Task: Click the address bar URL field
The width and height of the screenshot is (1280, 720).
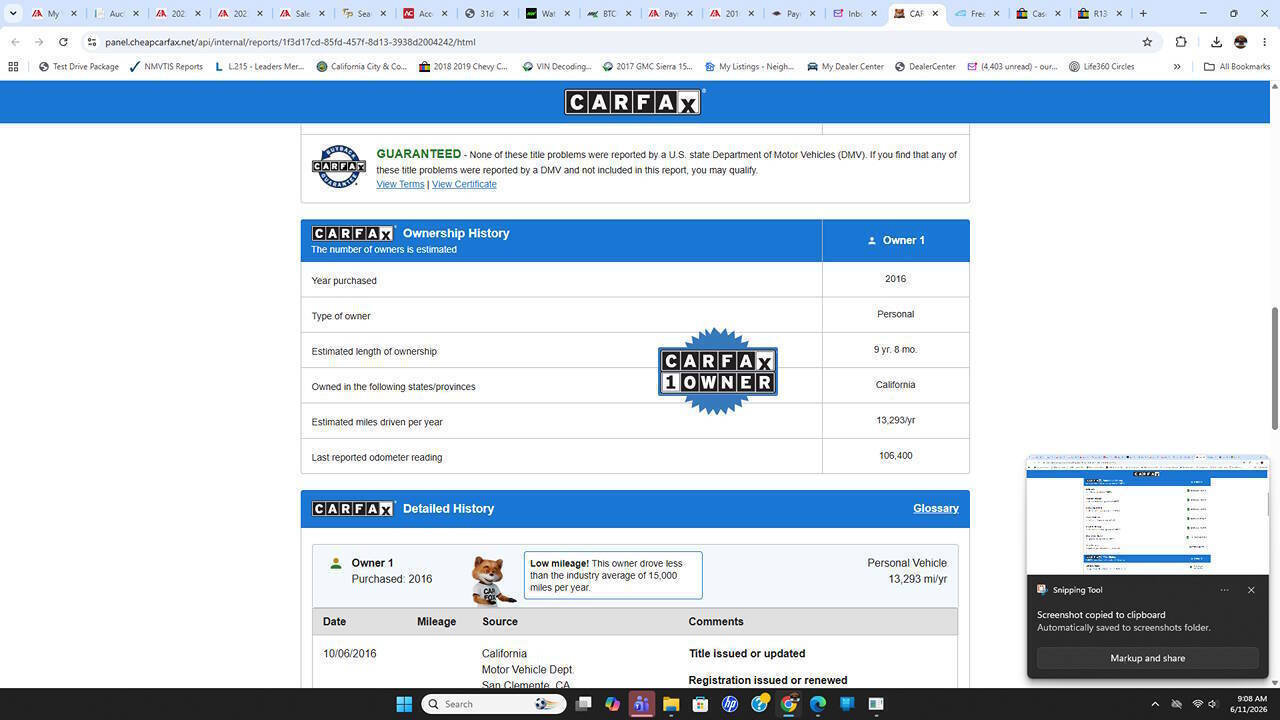Action: click(x=620, y=42)
